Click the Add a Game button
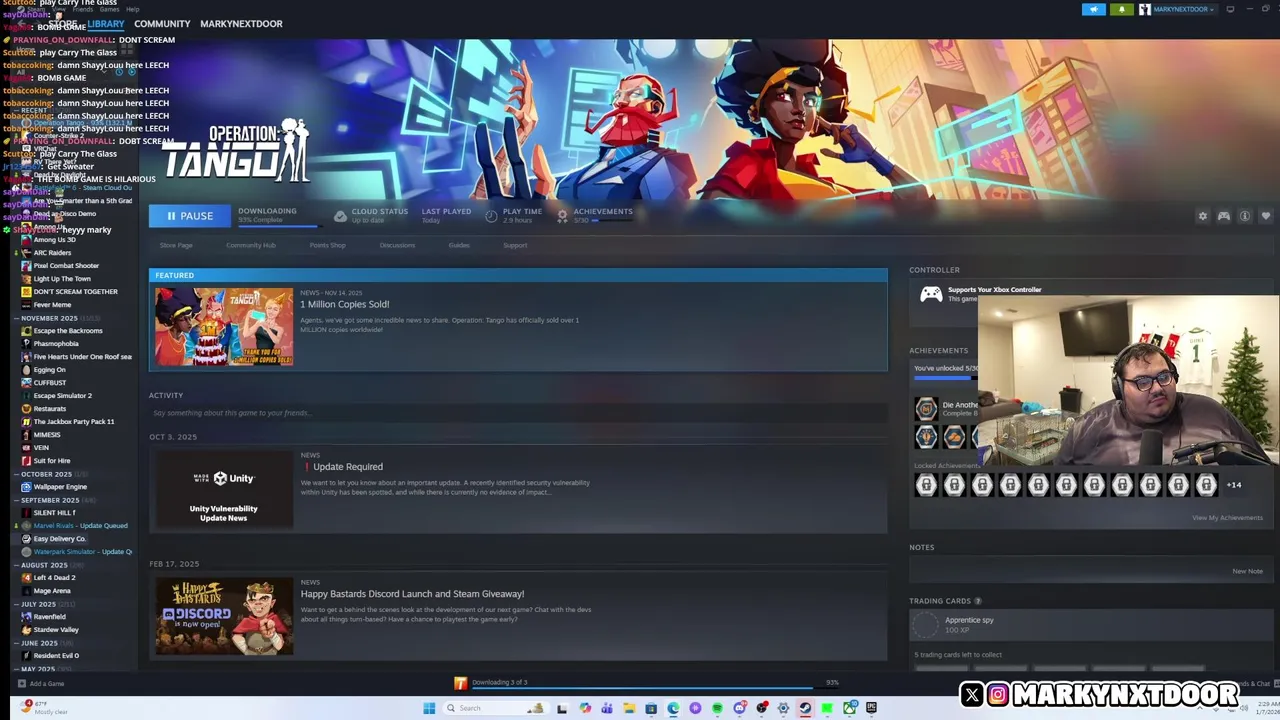Screen dimensions: 1280x720 tap(41, 684)
